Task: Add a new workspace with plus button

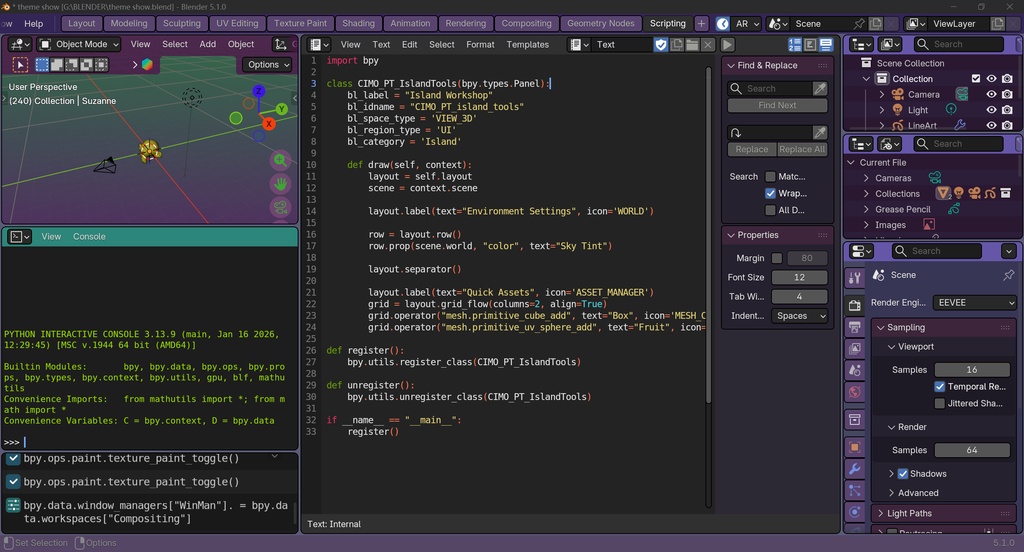Action: (701, 24)
